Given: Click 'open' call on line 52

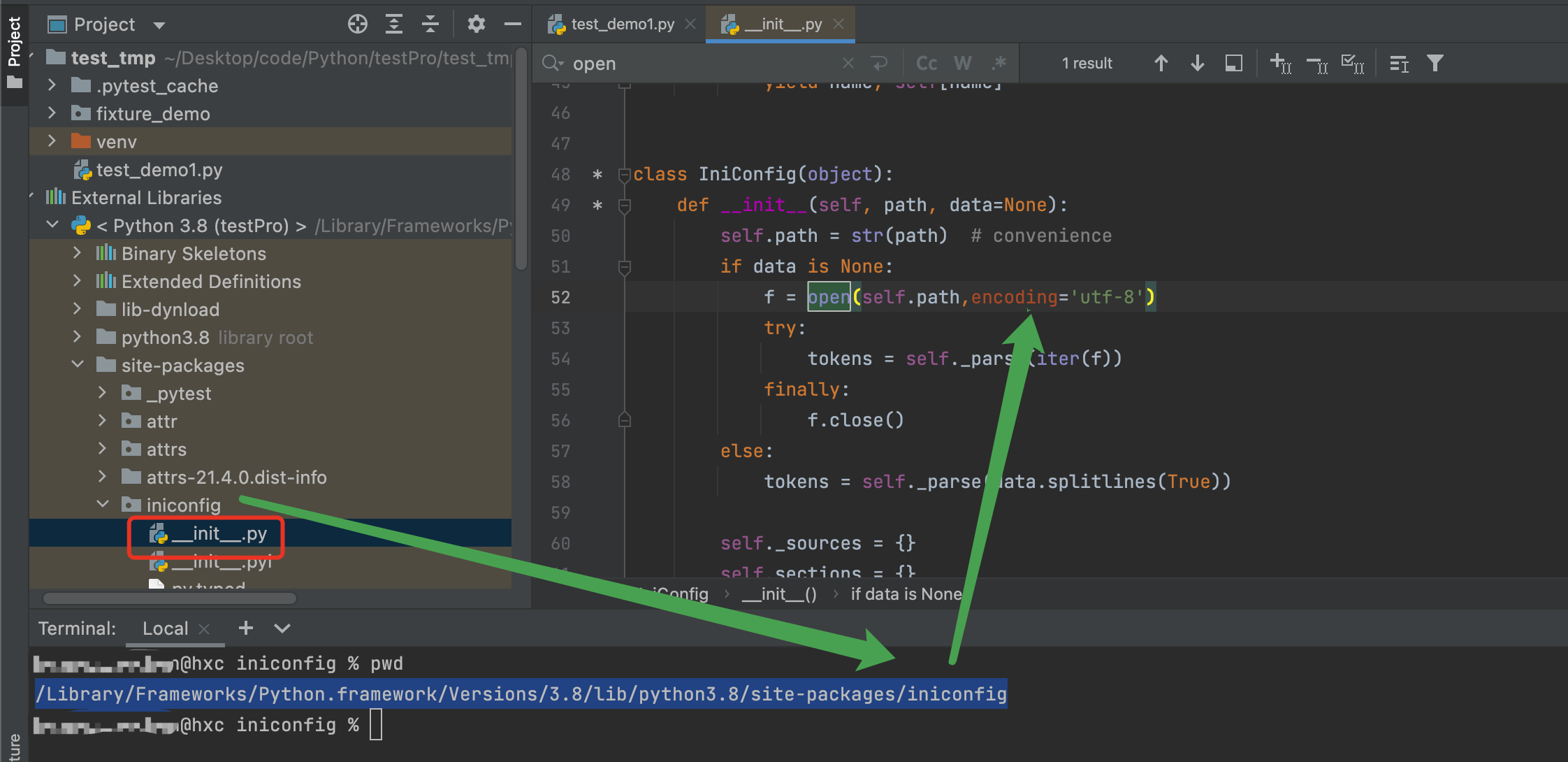Looking at the screenshot, I should (x=829, y=297).
